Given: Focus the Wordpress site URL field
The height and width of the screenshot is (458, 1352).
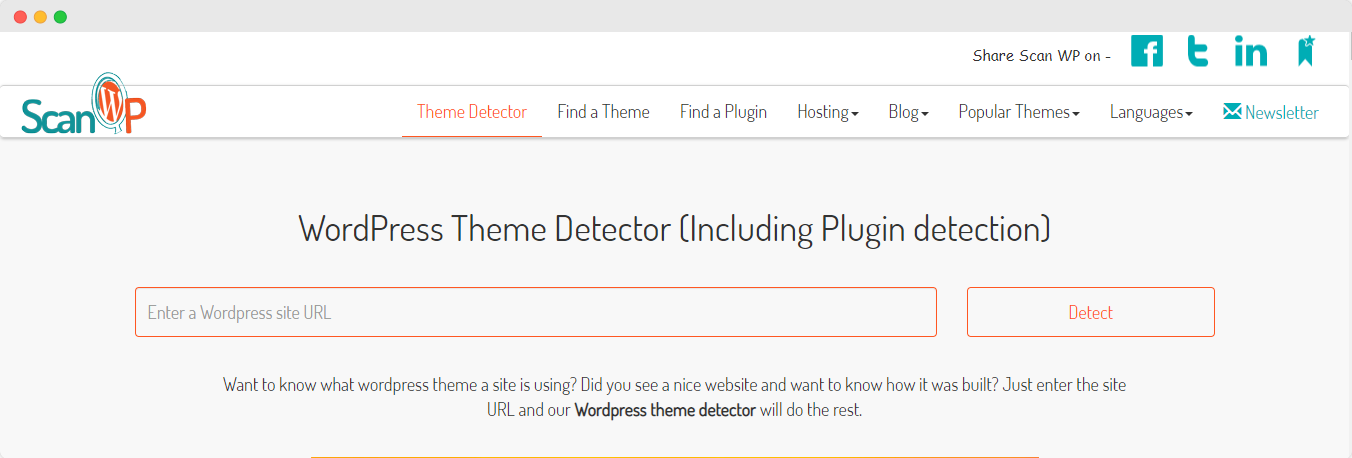Looking at the screenshot, I should pyautogui.click(x=536, y=312).
